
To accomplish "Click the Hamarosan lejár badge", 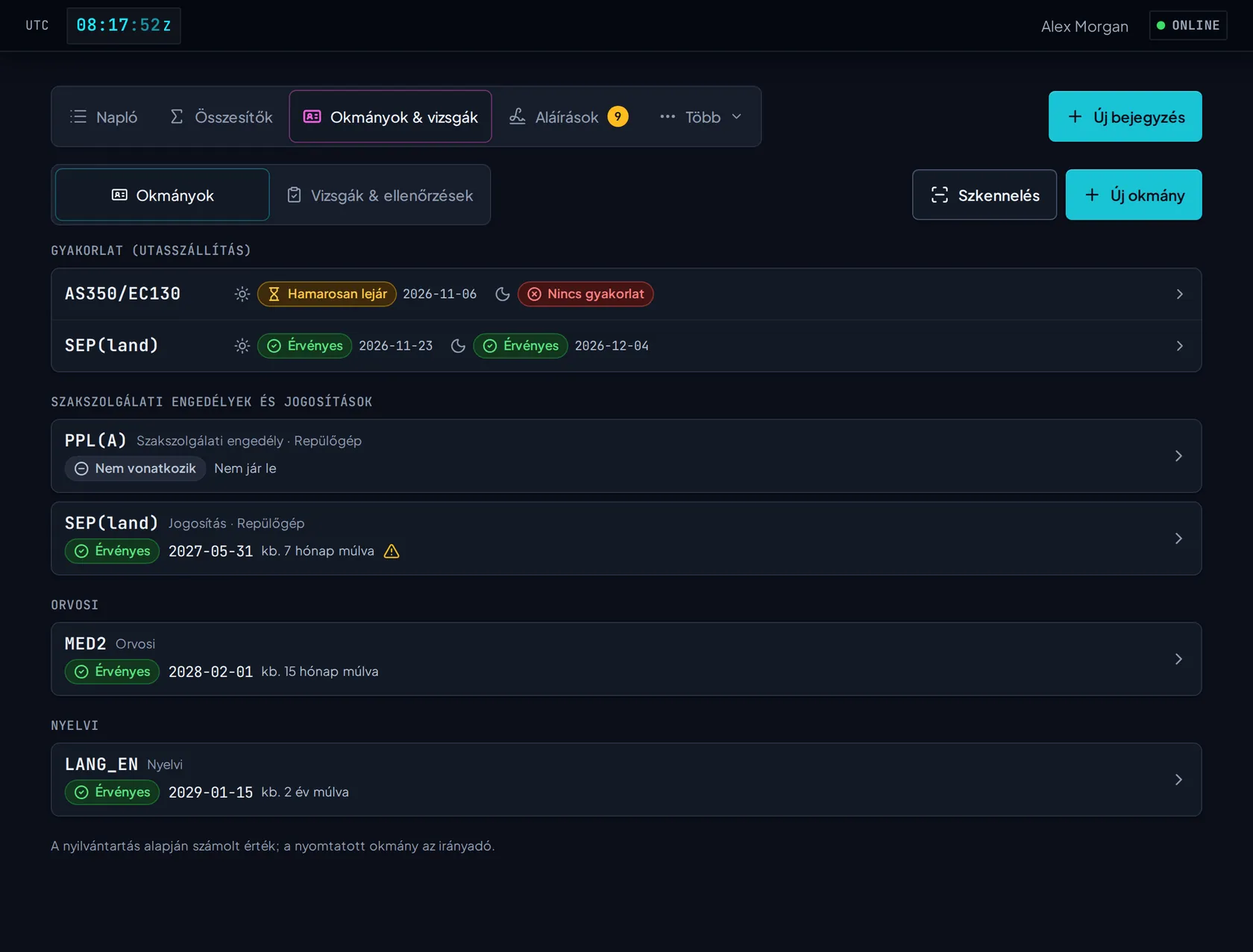I will point(327,294).
